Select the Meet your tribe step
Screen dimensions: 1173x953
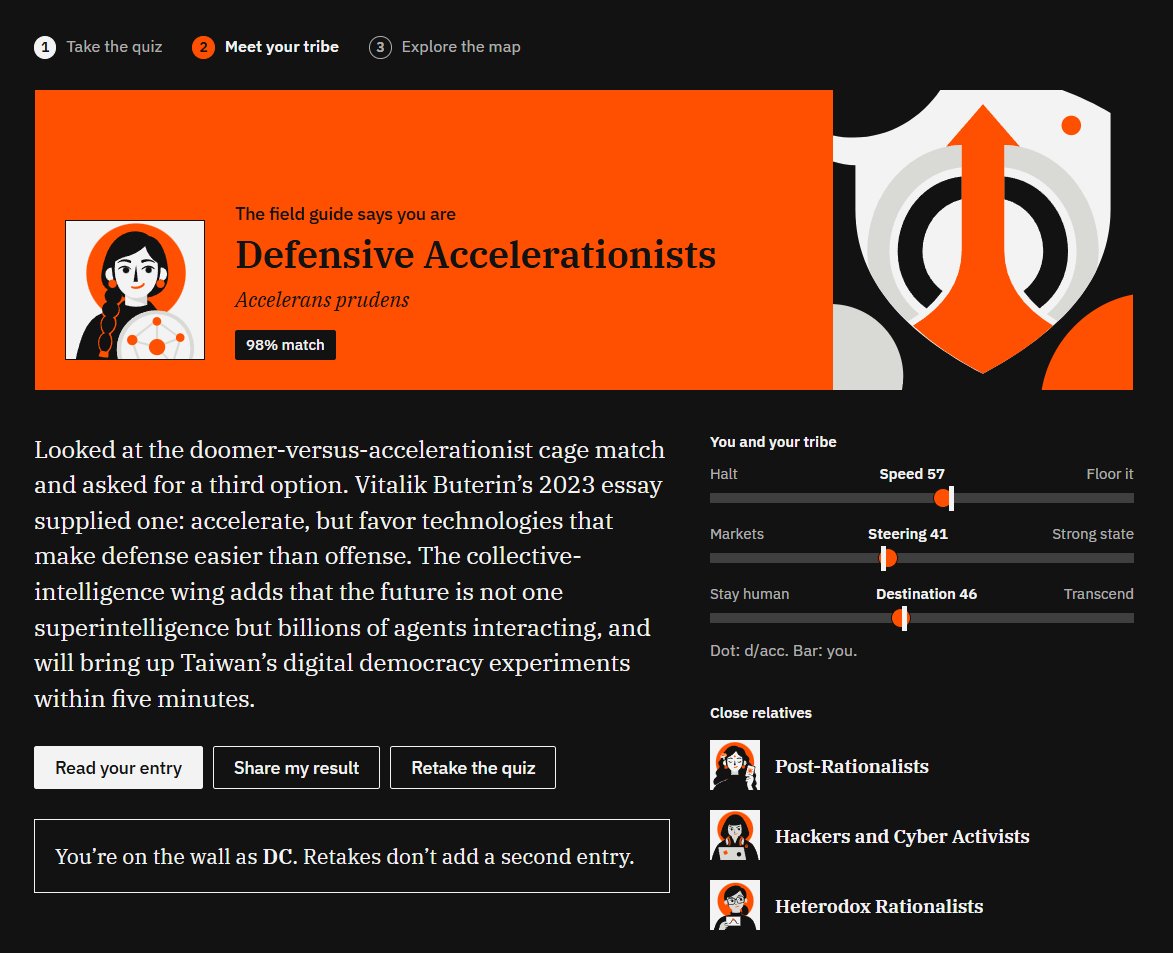pyautogui.click(x=266, y=47)
